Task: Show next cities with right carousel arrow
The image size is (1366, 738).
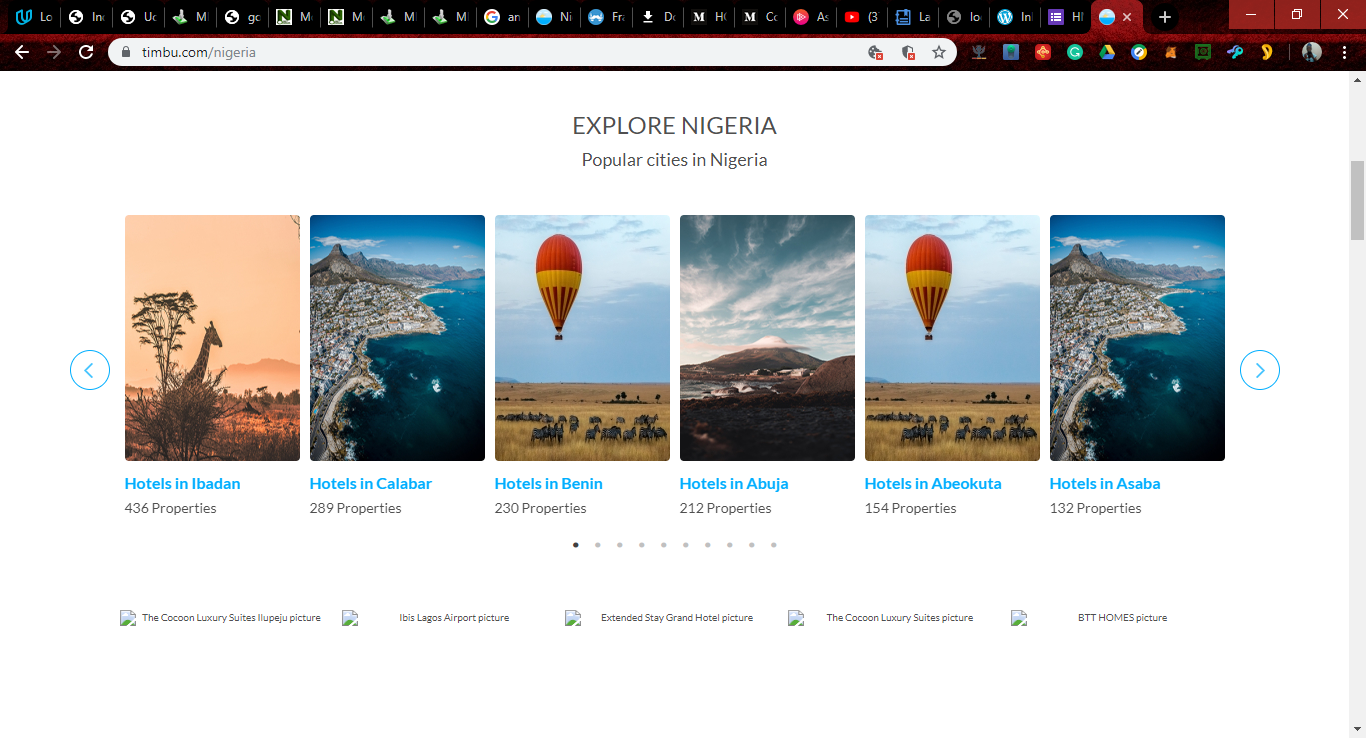Action: [1260, 370]
